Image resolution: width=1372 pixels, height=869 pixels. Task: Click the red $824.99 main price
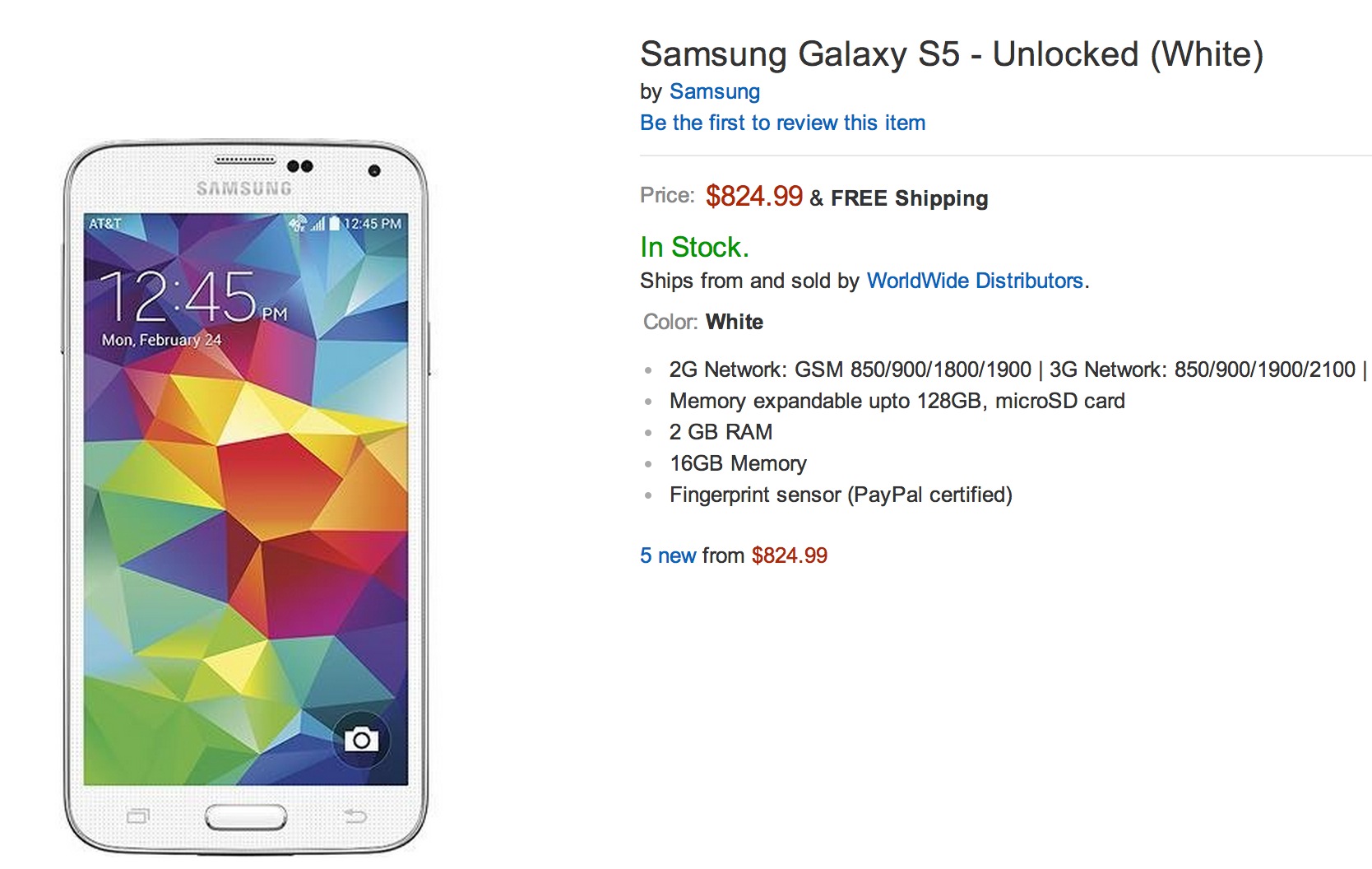coord(753,196)
